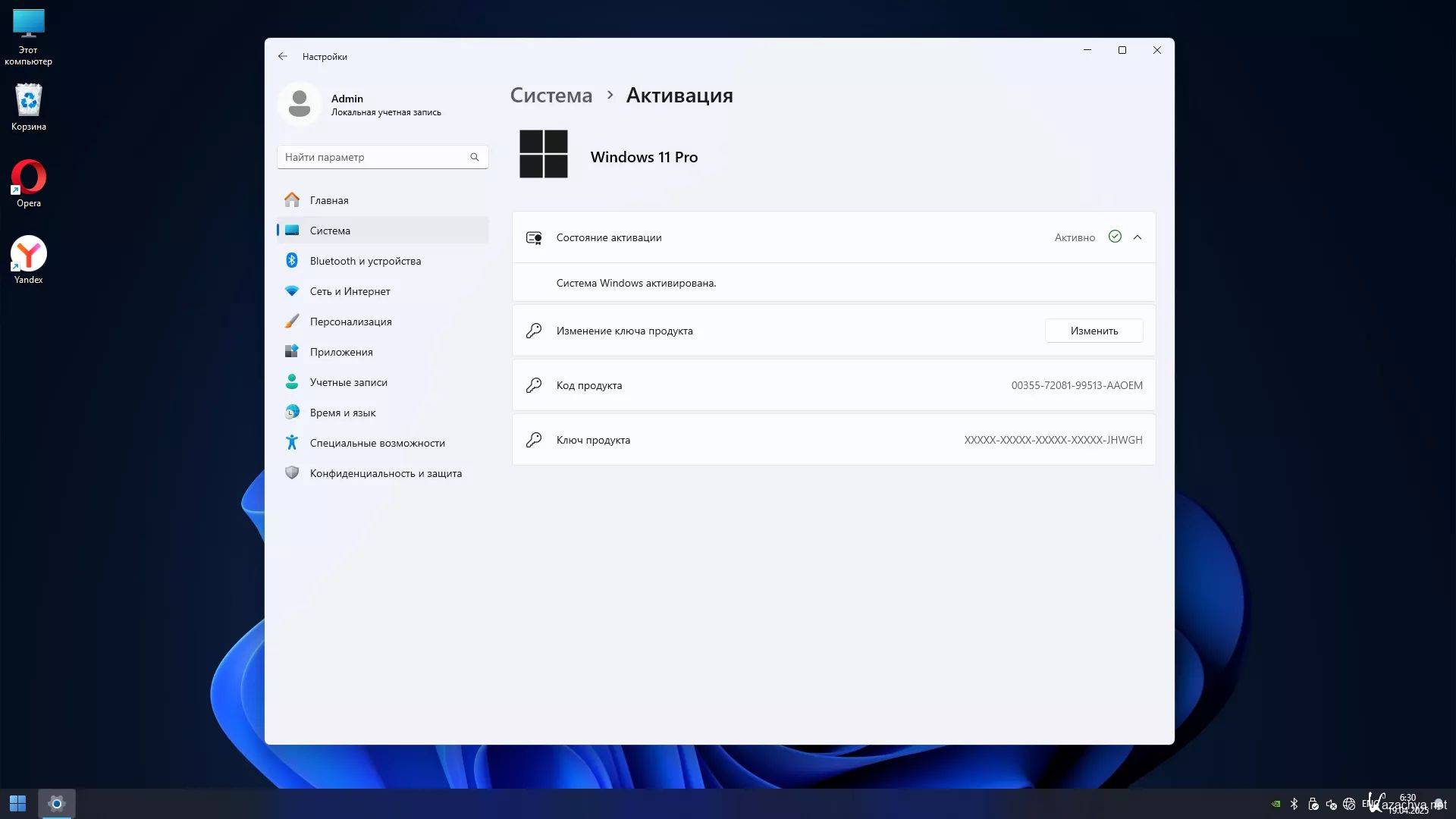The width and height of the screenshot is (1456, 819).
Task: Select Система in the sidebar
Action: [330, 231]
